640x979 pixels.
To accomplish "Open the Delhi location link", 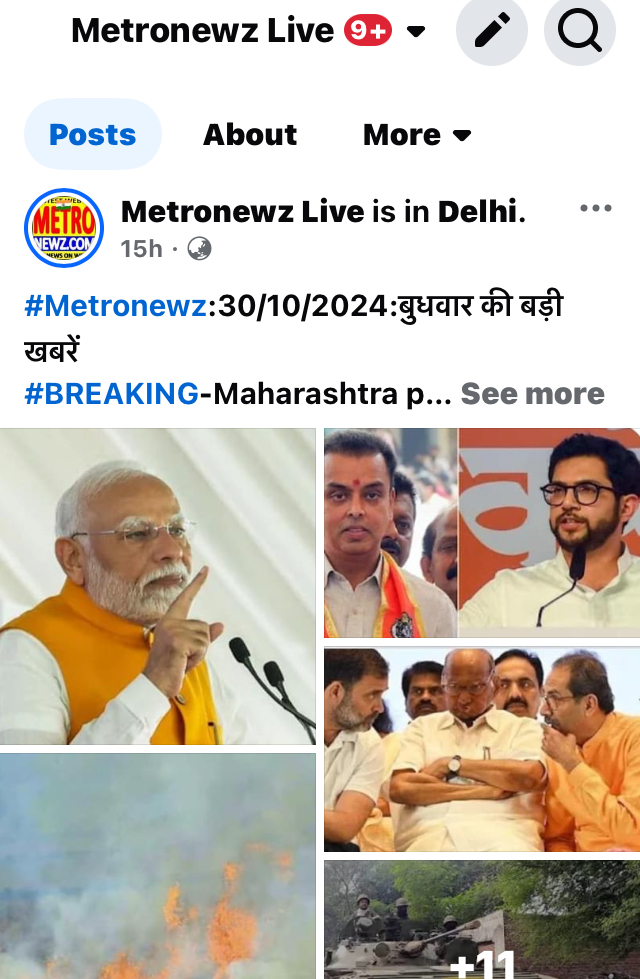I will pos(477,212).
